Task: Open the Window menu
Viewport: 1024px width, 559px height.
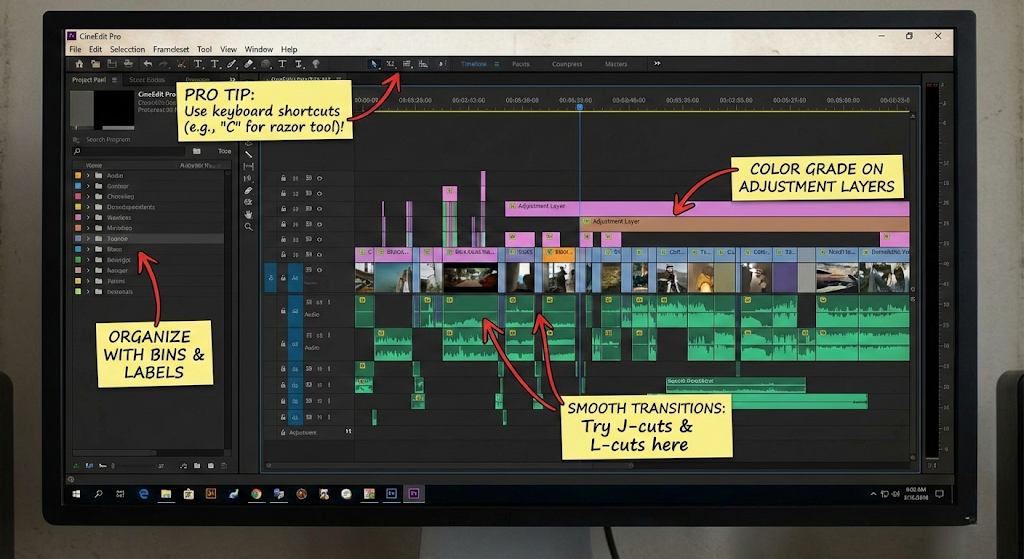Action: [258, 49]
